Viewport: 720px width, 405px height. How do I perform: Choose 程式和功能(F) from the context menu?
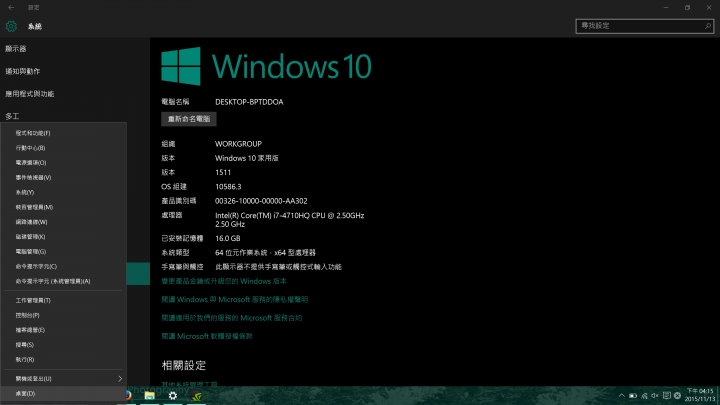pyautogui.click(x=63, y=133)
